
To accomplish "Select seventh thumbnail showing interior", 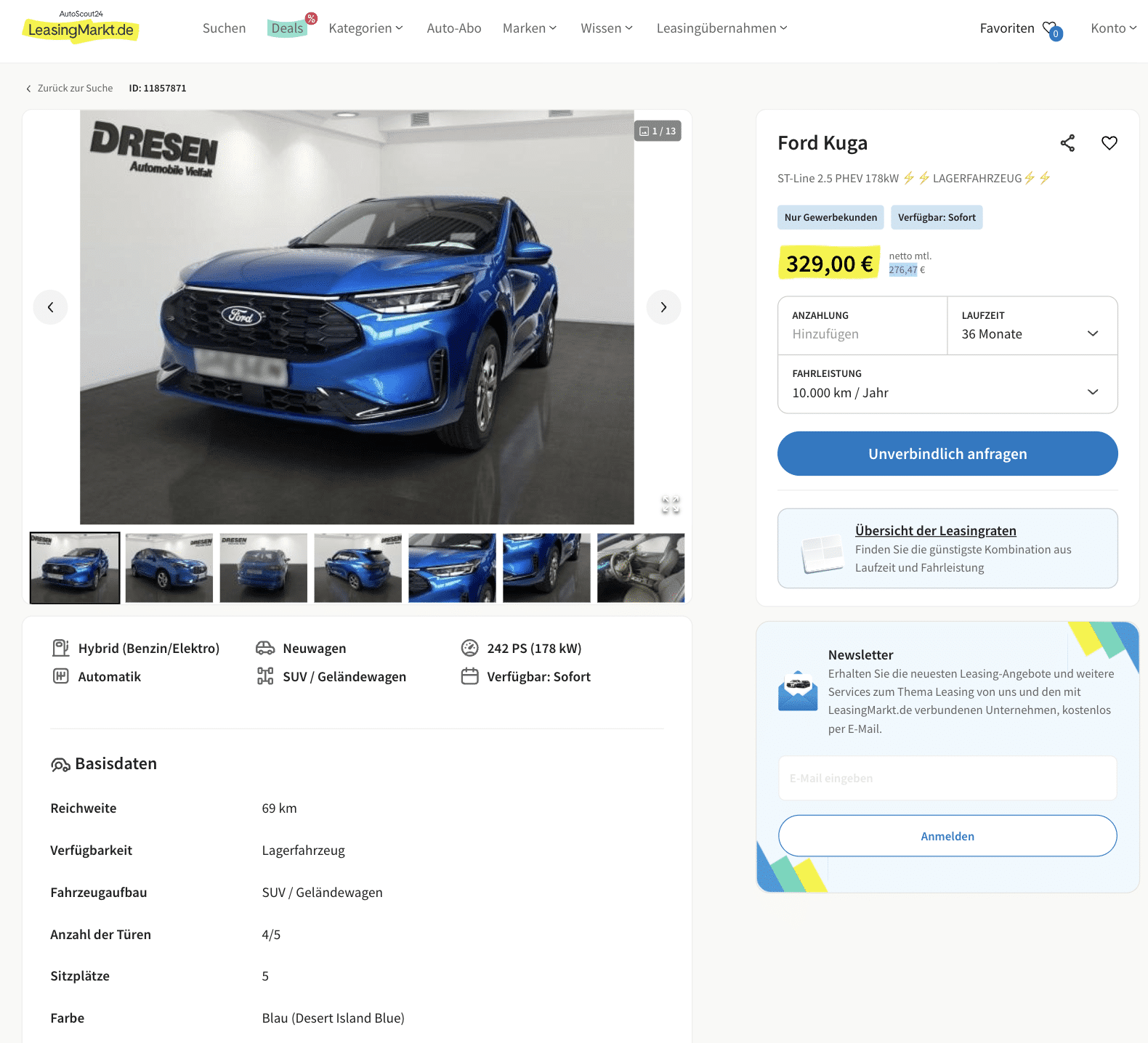I will click(x=641, y=568).
